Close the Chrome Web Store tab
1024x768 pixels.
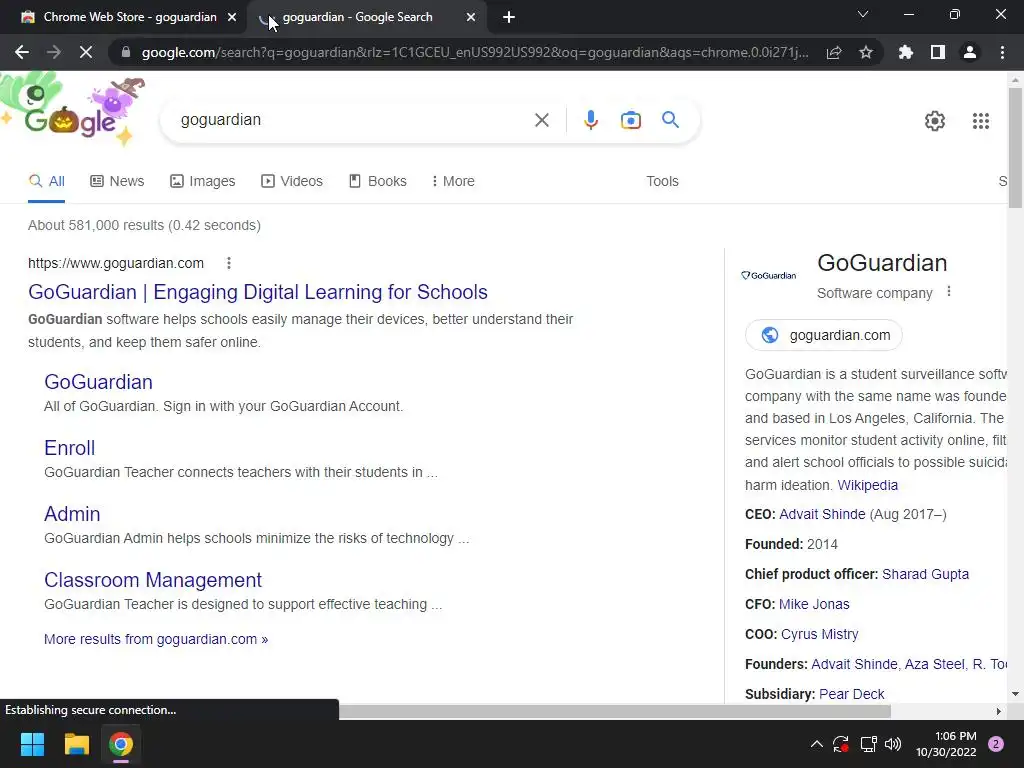(232, 17)
